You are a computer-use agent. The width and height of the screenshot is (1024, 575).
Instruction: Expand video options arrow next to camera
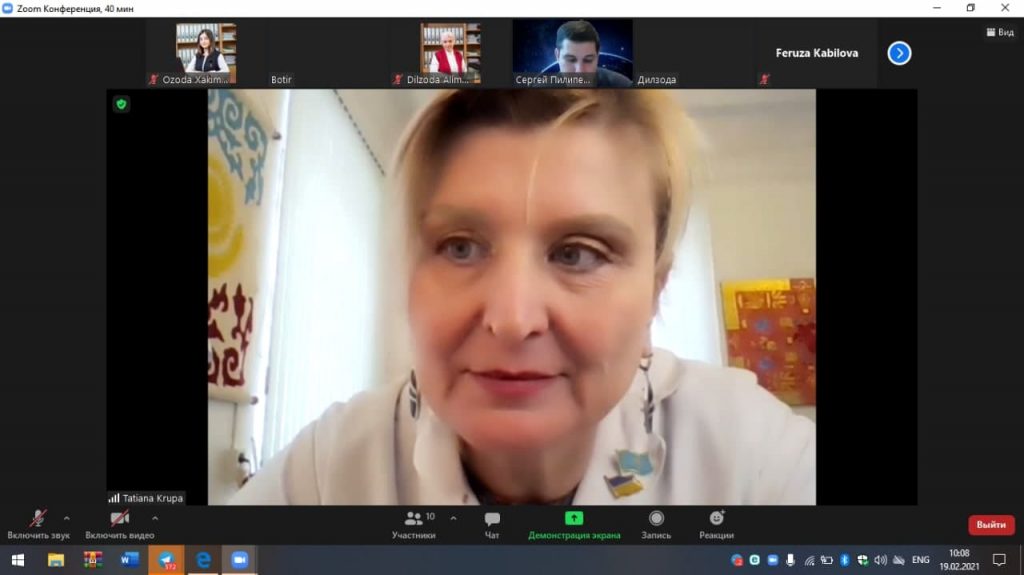[155, 518]
